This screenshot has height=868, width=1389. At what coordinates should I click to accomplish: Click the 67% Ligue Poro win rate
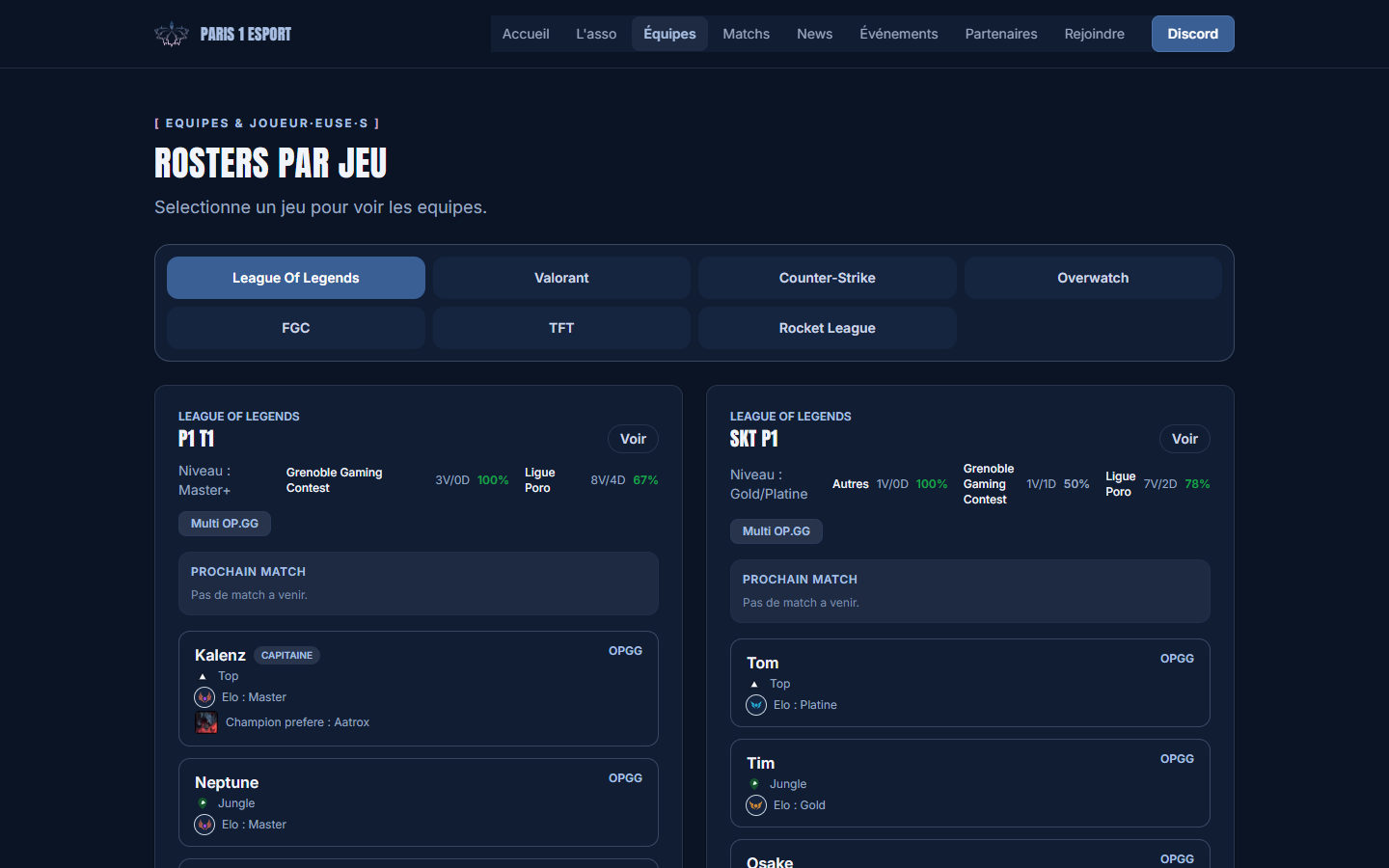645,480
